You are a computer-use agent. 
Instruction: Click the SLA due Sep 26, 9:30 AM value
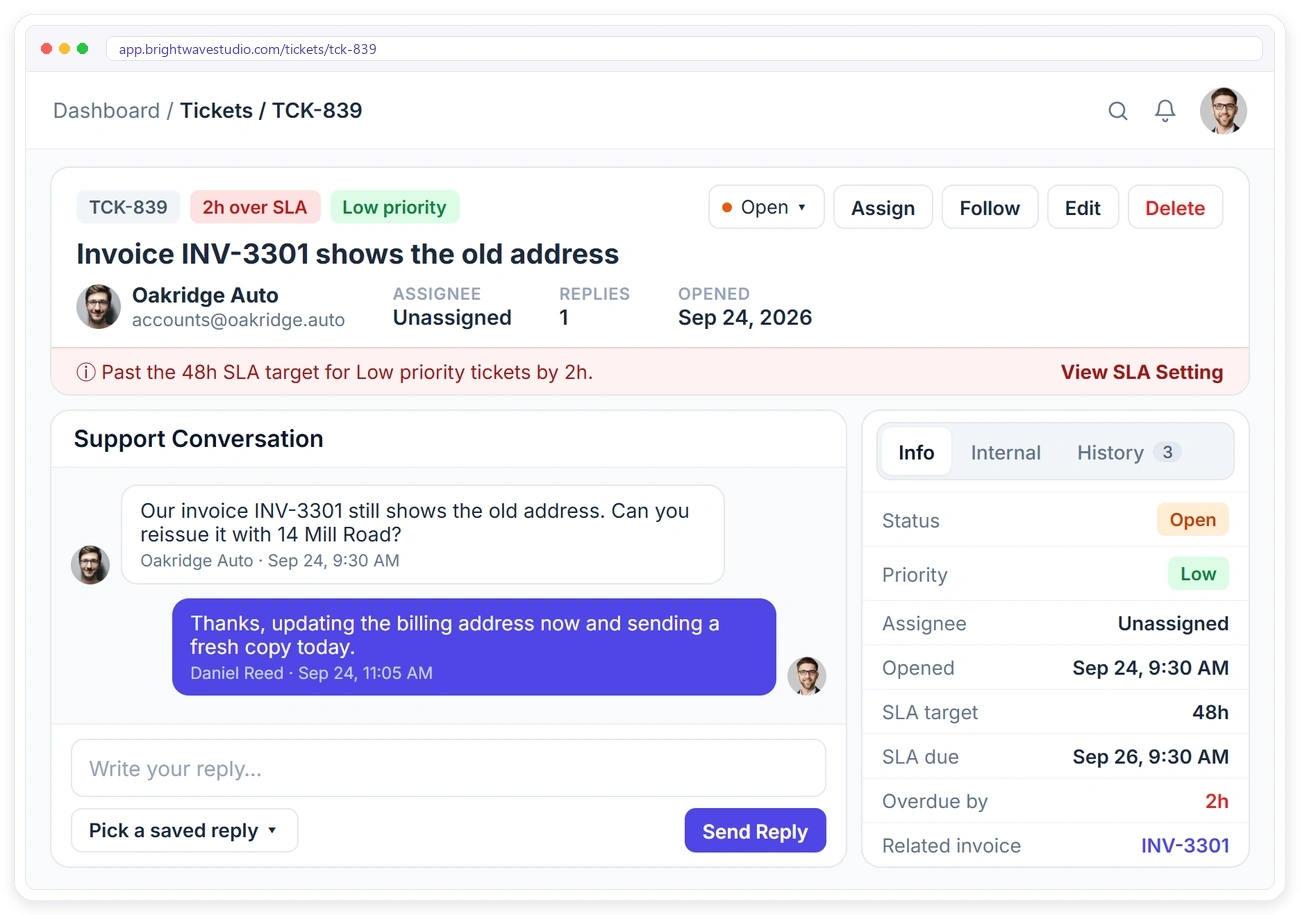click(1151, 756)
